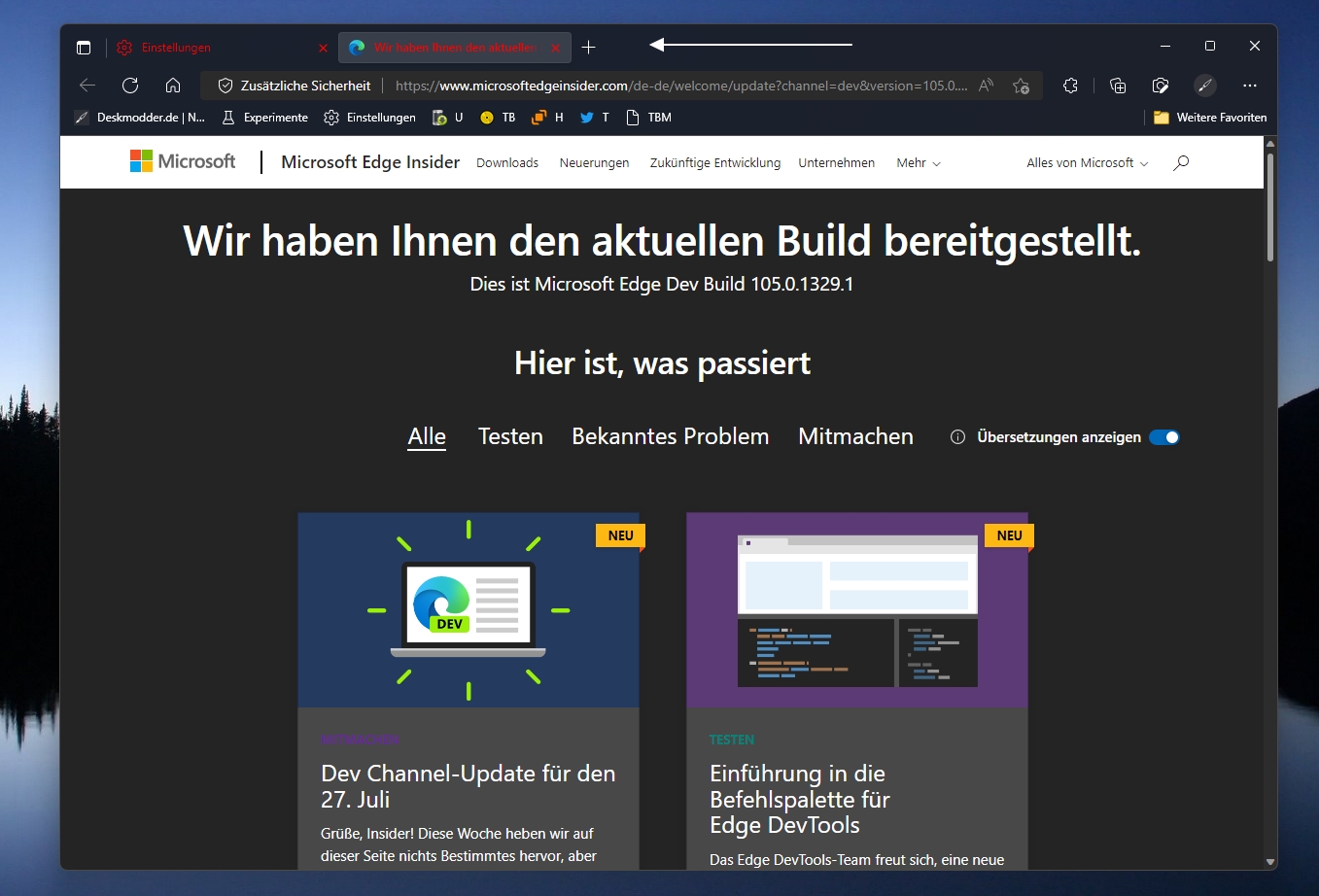Open 'Dev Channel-Update für den 27. Juli'
The image size is (1319, 896).
tap(469, 786)
